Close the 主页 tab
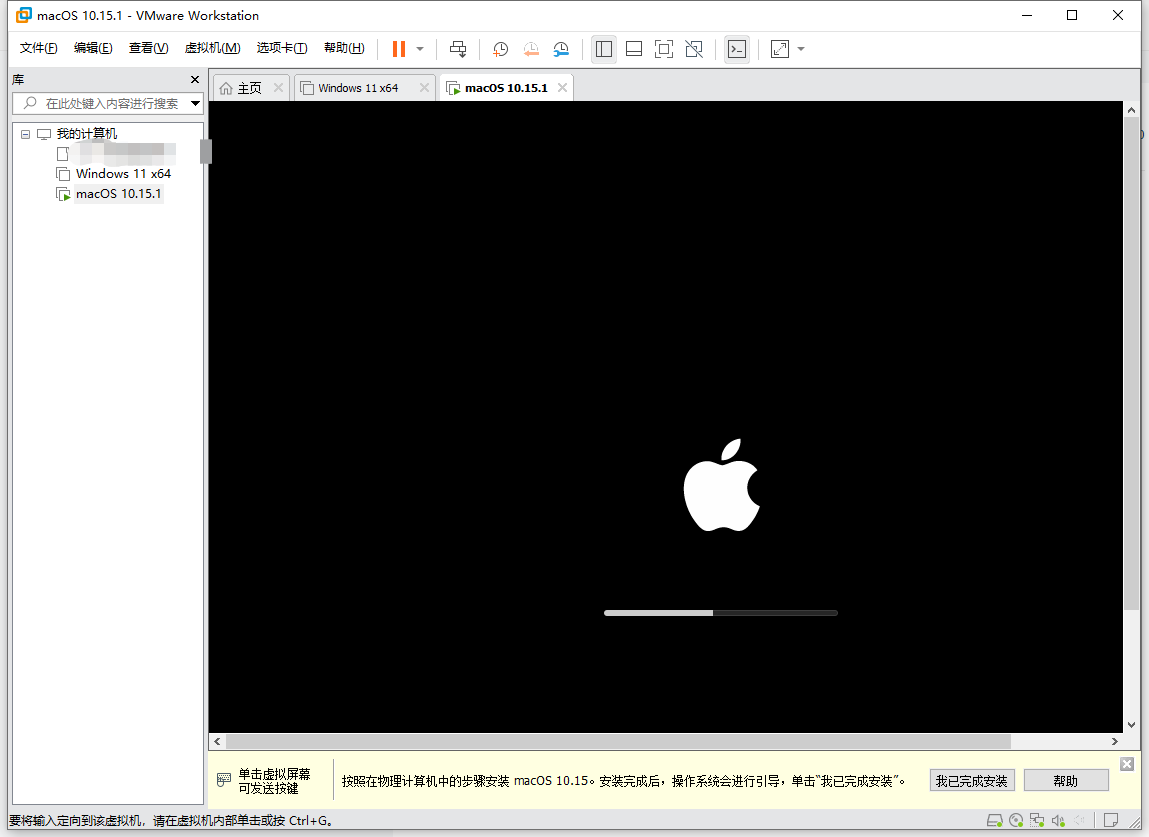1149x837 pixels. pyautogui.click(x=278, y=87)
